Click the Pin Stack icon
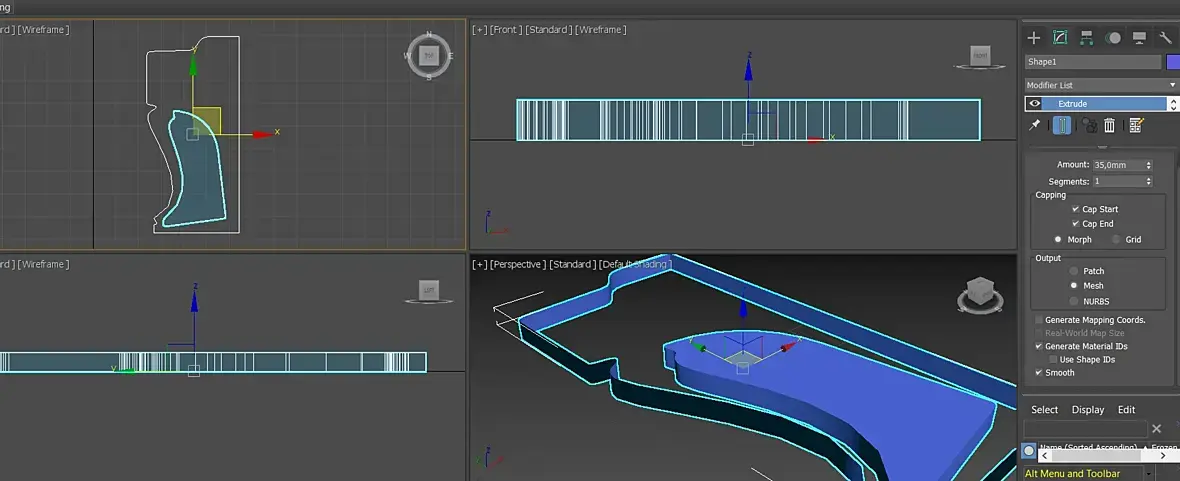The image size is (1180, 481). pos(1035,125)
